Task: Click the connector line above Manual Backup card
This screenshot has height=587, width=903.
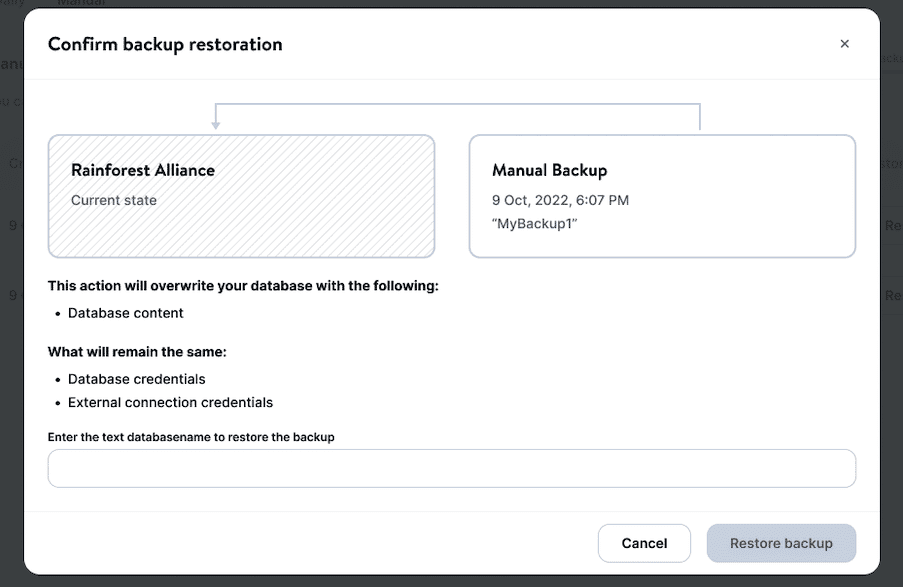Action: [699, 116]
